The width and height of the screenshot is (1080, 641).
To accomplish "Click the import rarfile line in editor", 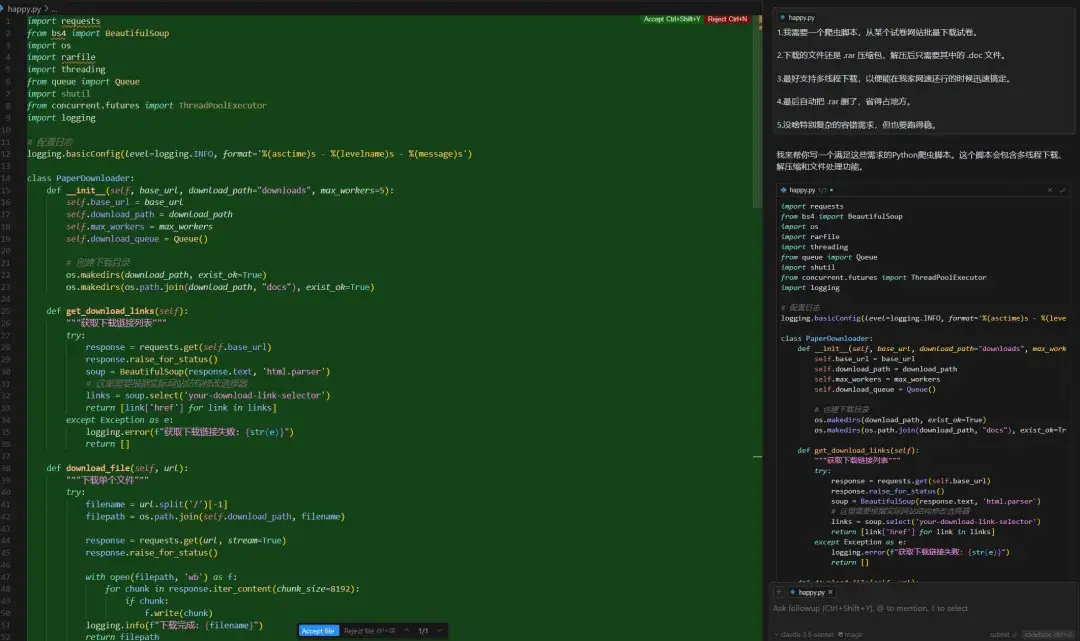I will [x=61, y=57].
